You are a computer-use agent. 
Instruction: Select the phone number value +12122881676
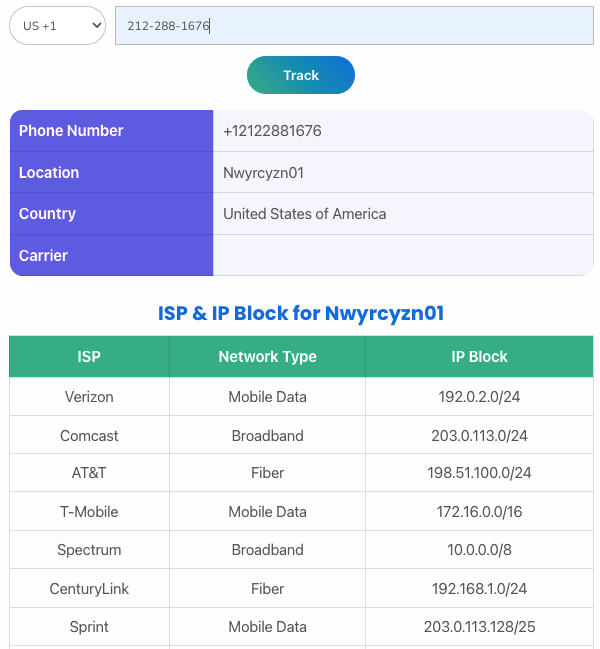272,131
